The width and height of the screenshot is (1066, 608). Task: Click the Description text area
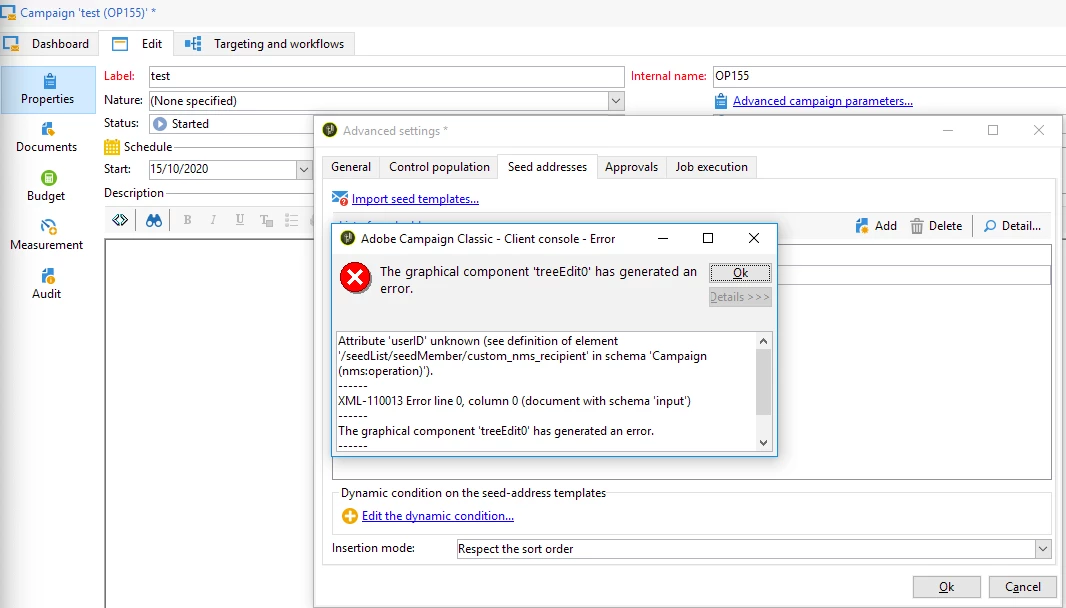point(208,423)
